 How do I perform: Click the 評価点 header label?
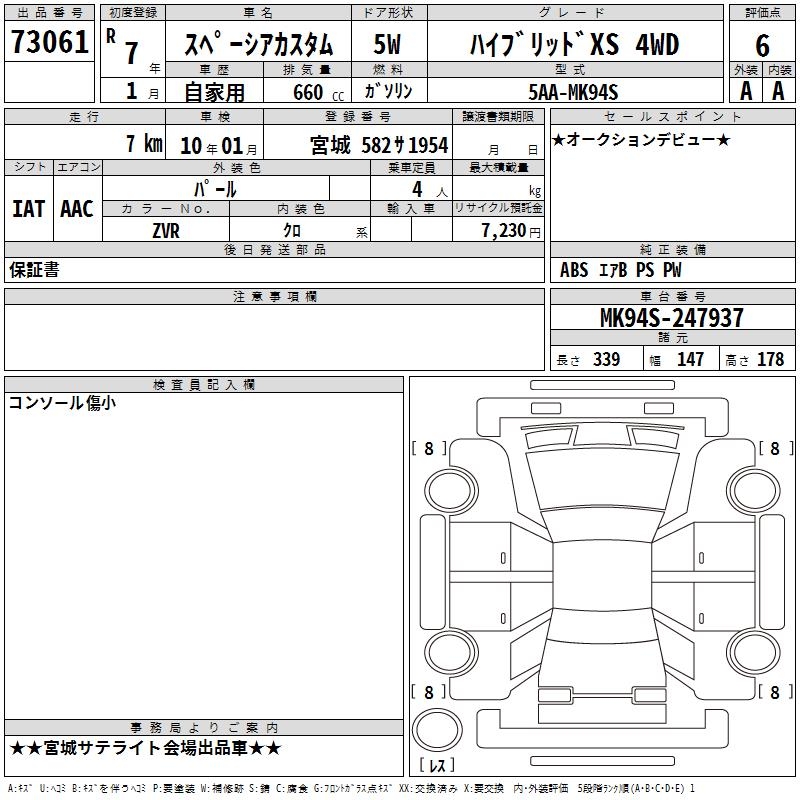tap(762, 13)
